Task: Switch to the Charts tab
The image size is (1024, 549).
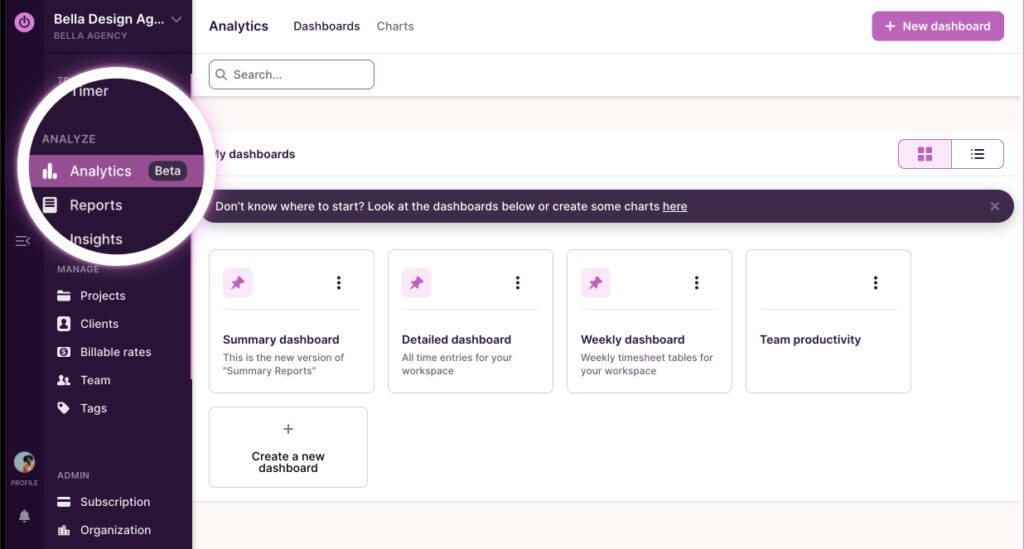Action: (395, 26)
